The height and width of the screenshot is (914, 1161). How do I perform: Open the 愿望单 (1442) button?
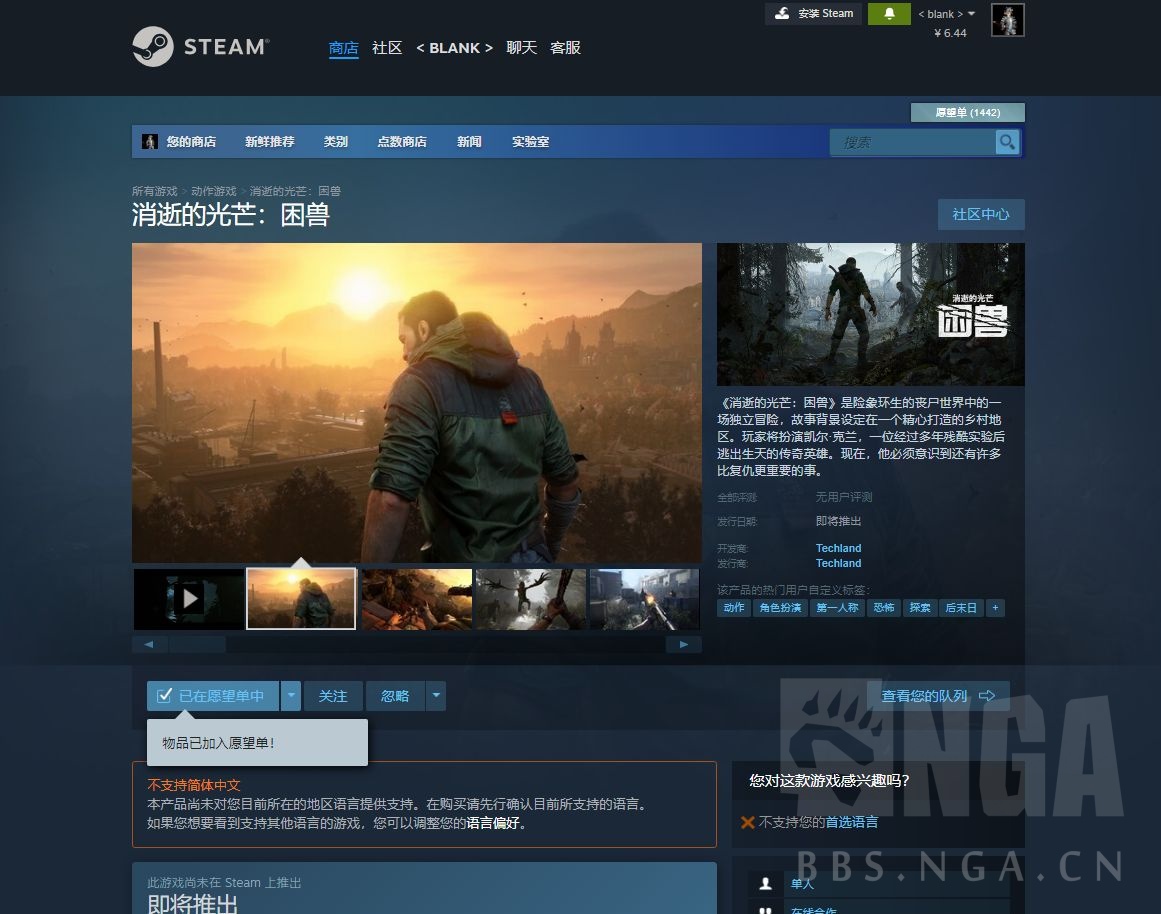[968, 113]
